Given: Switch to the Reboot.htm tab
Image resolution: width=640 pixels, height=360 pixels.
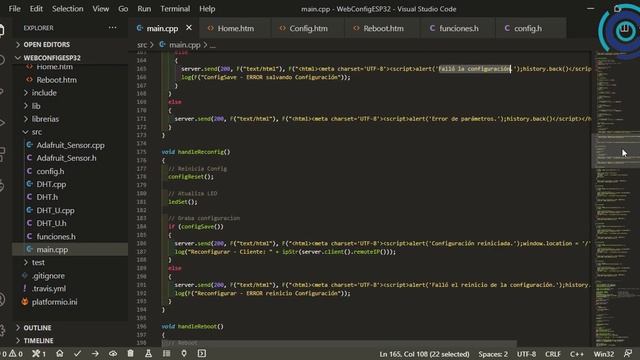Looking at the screenshot, I should tap(383, 28).
